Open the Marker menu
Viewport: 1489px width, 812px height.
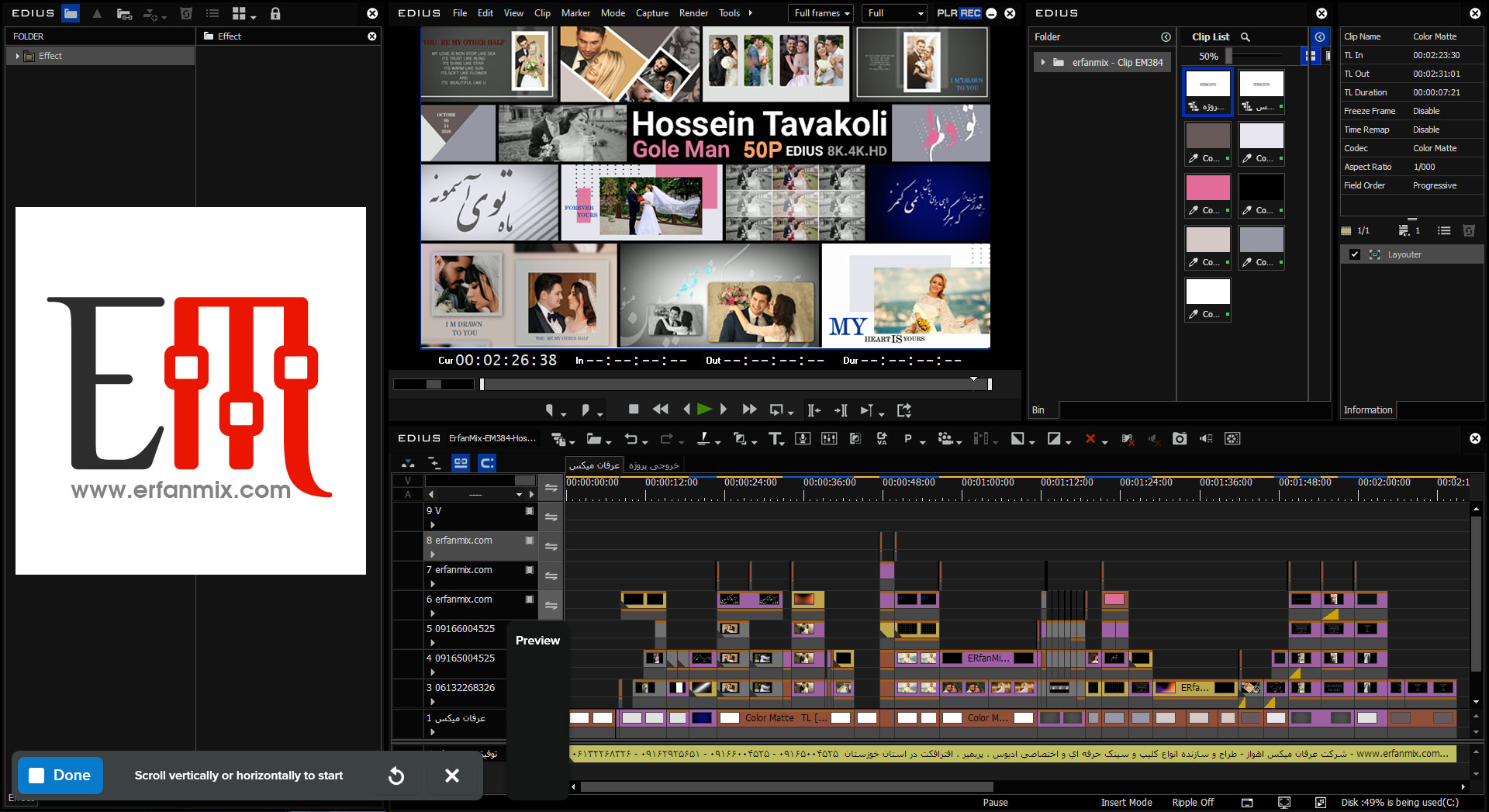coord(575,13)
